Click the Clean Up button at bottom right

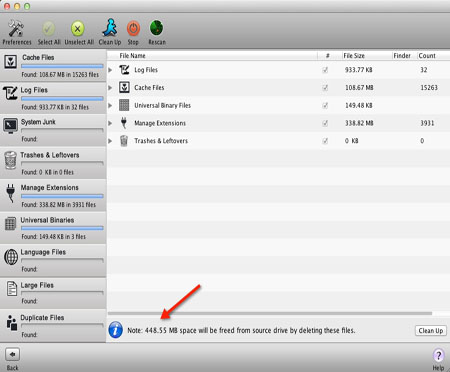(x=431, y=331)
